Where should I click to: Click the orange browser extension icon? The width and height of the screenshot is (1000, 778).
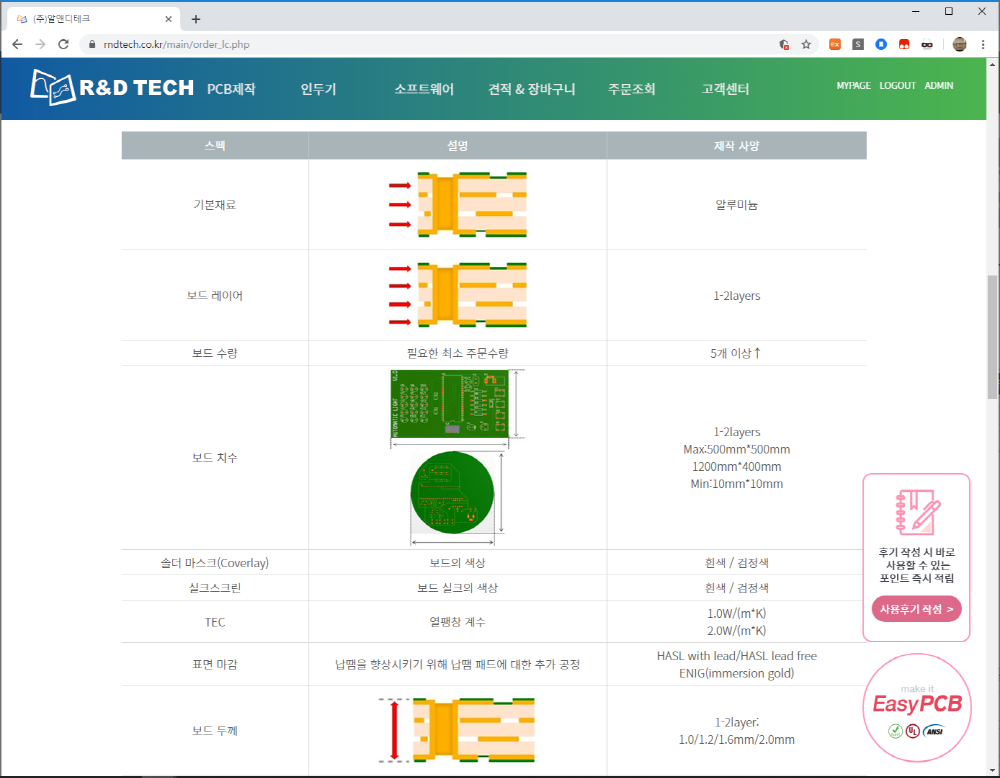835,44
